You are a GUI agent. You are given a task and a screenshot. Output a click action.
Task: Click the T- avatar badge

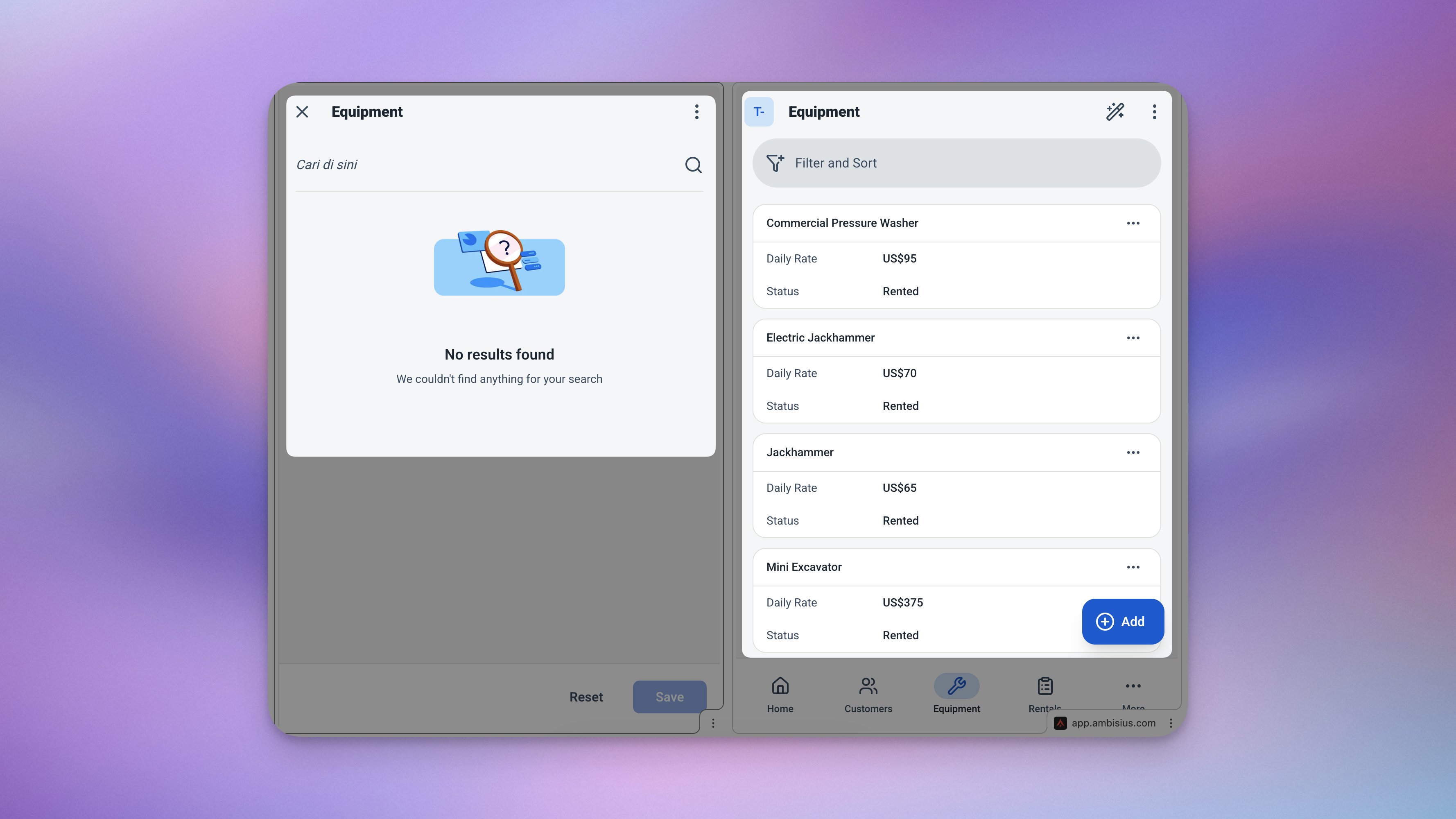(x=759, y=112)
